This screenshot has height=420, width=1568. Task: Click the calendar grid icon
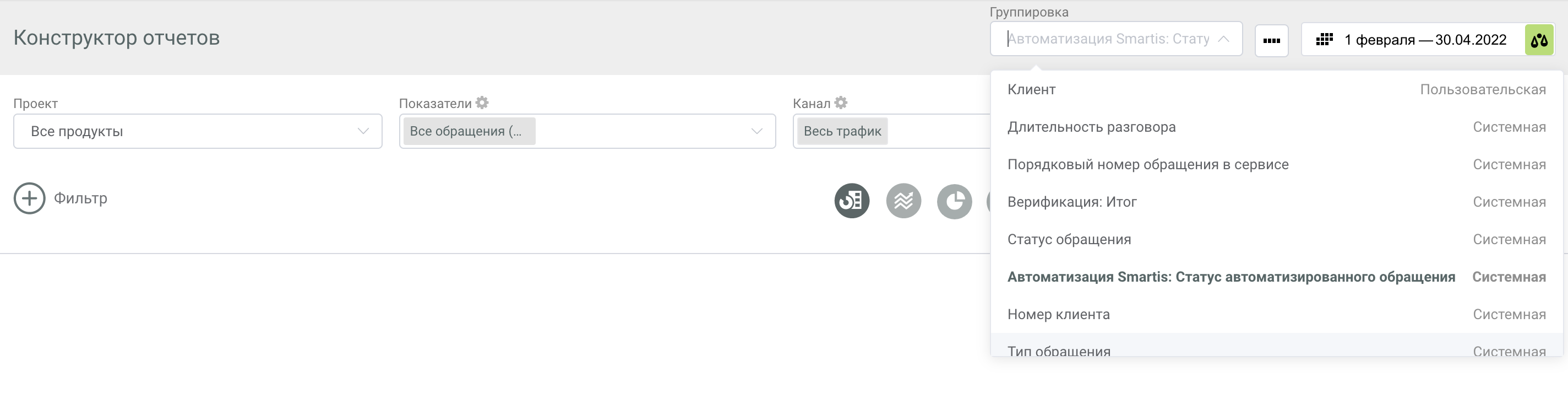coord(1324,40)
